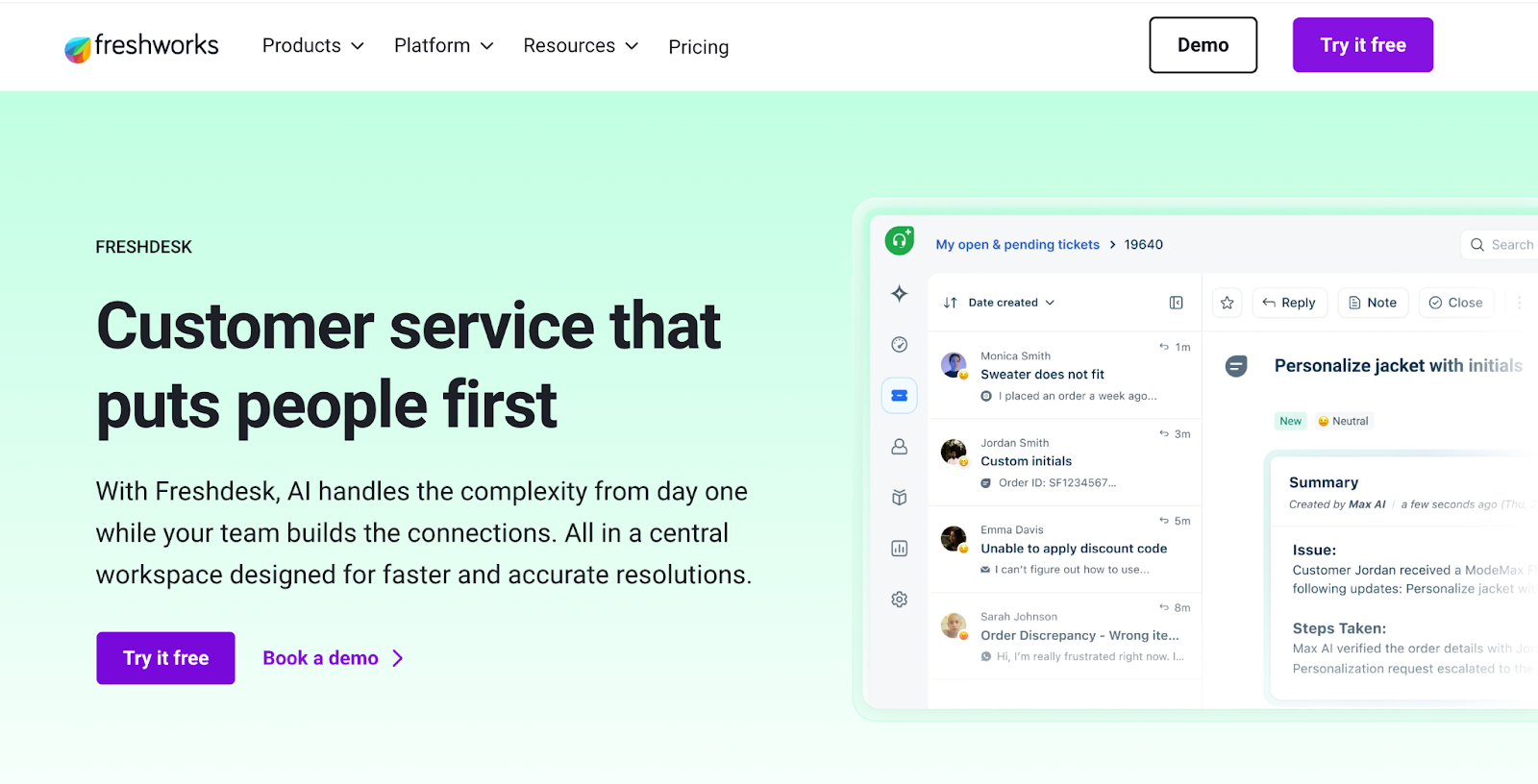Click the Freshworks logo
The height and width of the screenshot is (784, 1538).
coord(141,46)
